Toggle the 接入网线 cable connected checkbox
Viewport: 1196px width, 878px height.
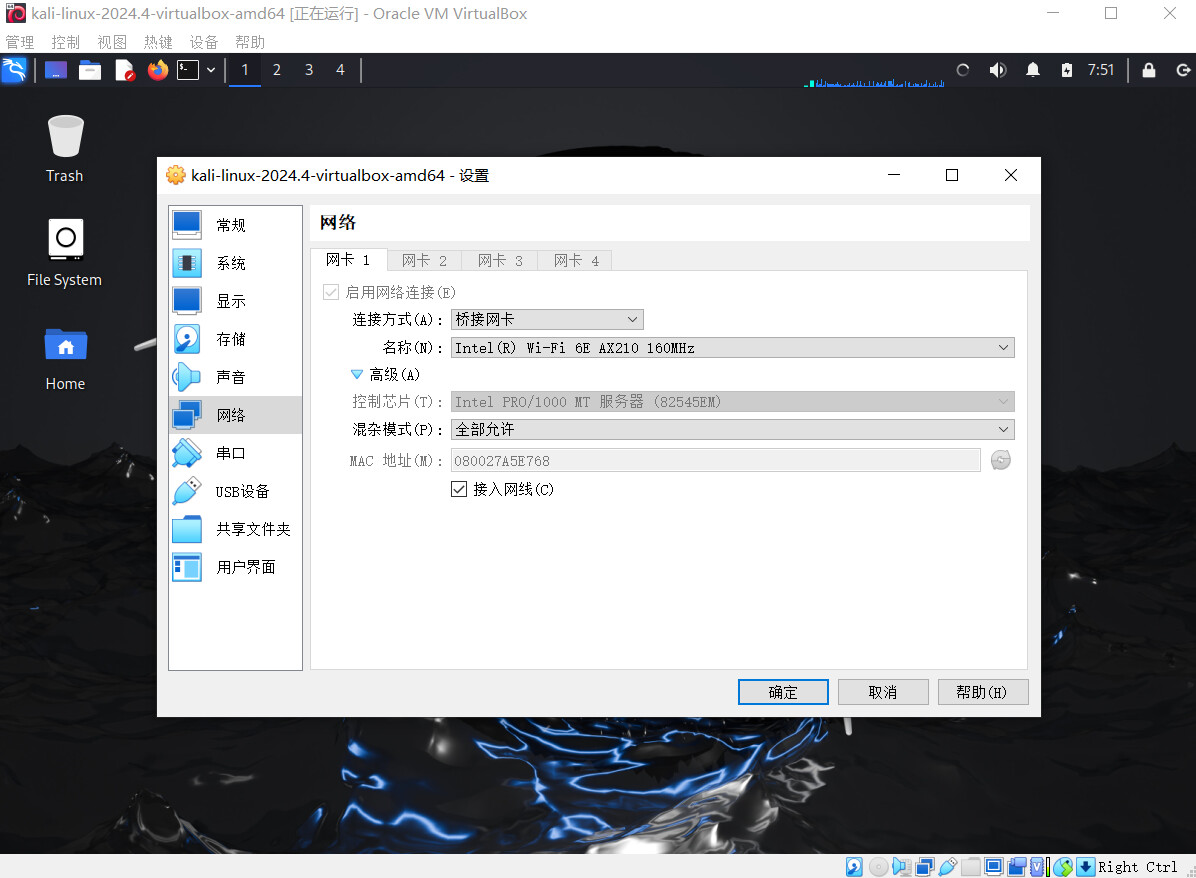tap(458, 489)
